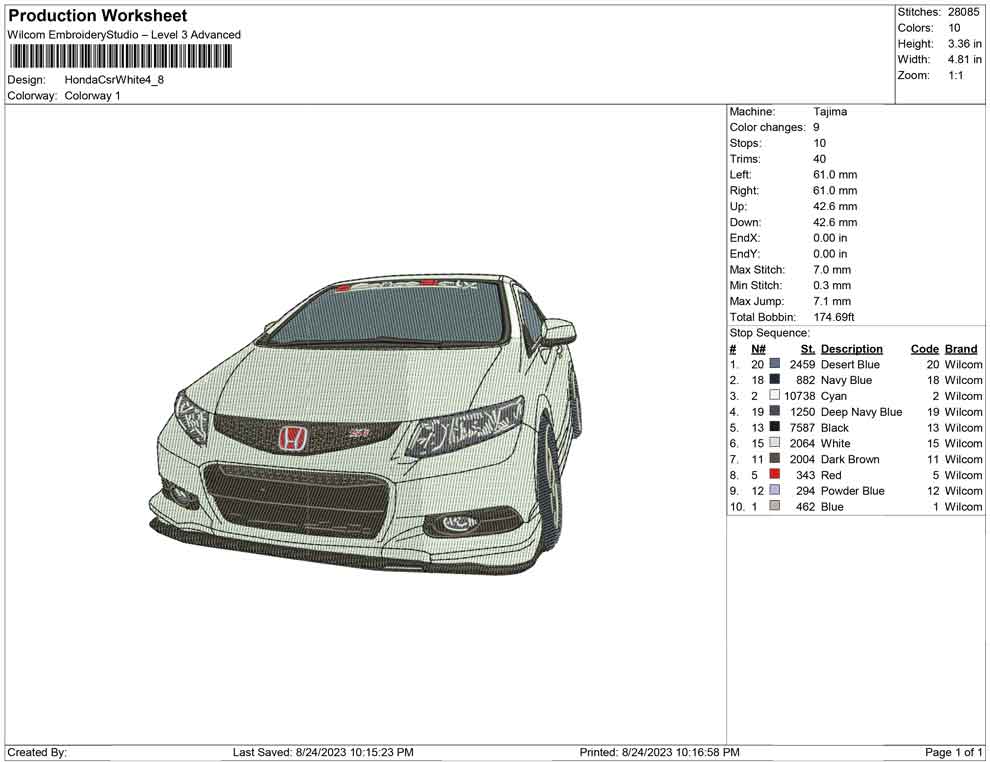Click the Honda car embroidery preview
Image resolution: width=990 pixels, height=762 pixels.
[364, 423]
